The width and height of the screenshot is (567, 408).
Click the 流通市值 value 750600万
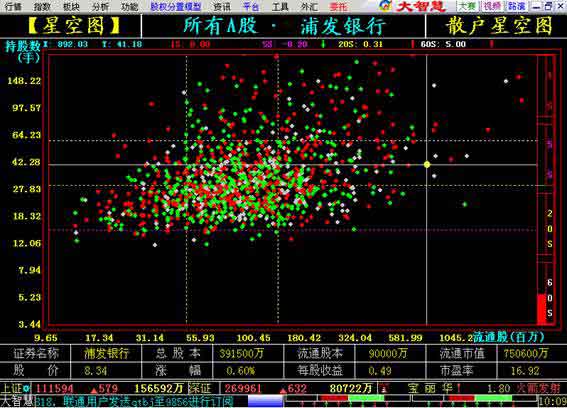click(526, 353)
